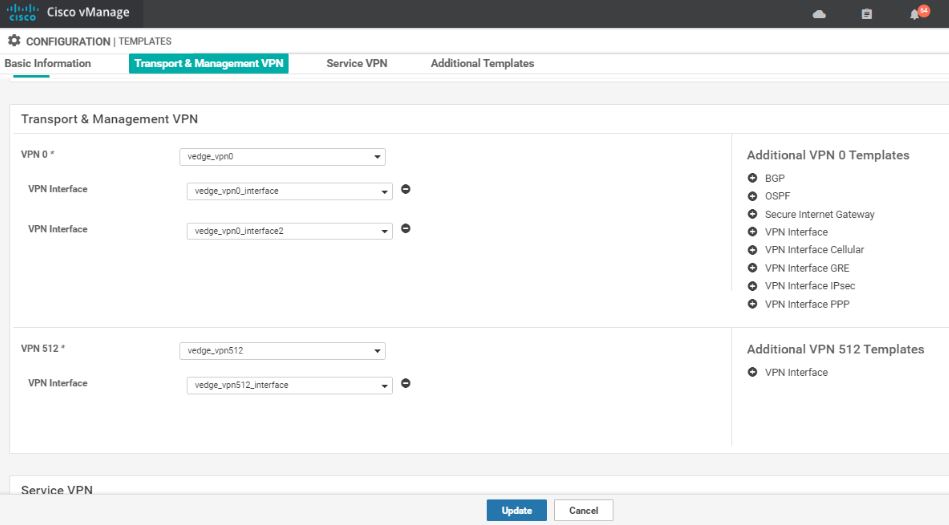Select Transport & Management VPN tab
The image size is (949, 525).
[209, 64]
